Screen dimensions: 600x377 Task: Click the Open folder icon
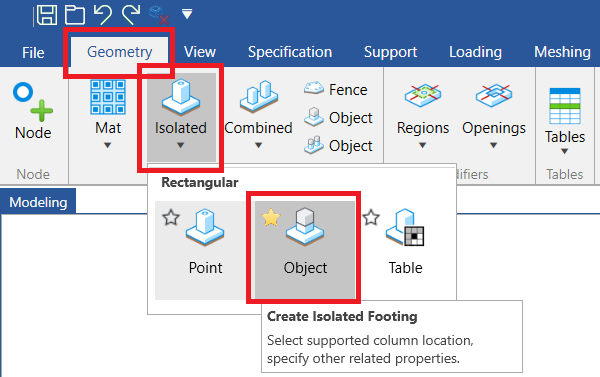[75, 15]
